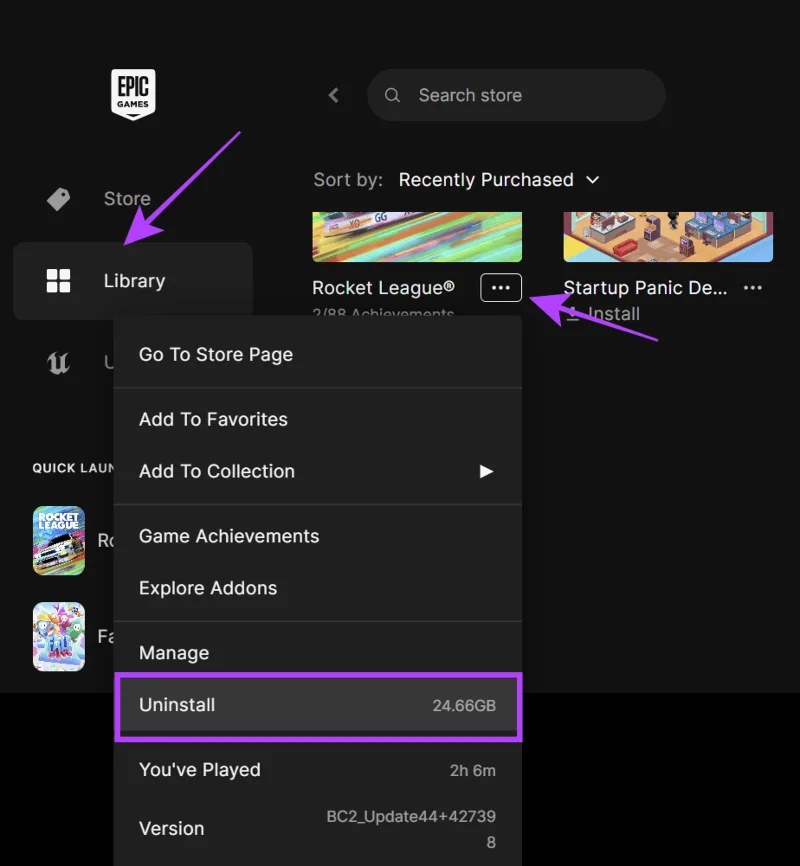Image resolution: width=800 pixels, height=866 pixels.
Task: Launch Rocket League from Quick Launch icon
Action: tap(59, 541)
